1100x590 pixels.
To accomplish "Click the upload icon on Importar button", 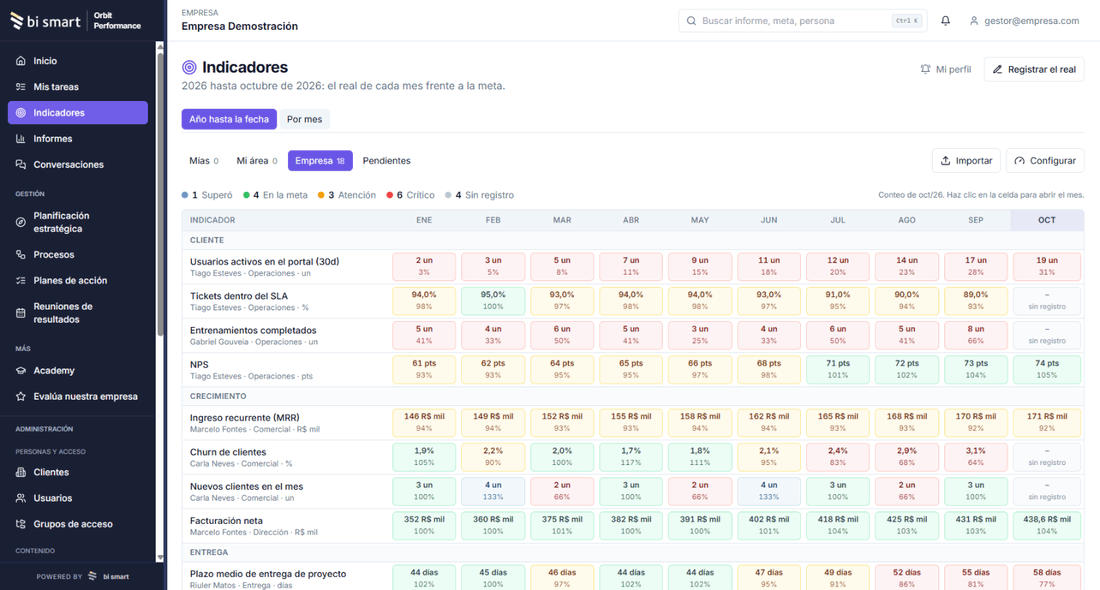I will 946,161.
